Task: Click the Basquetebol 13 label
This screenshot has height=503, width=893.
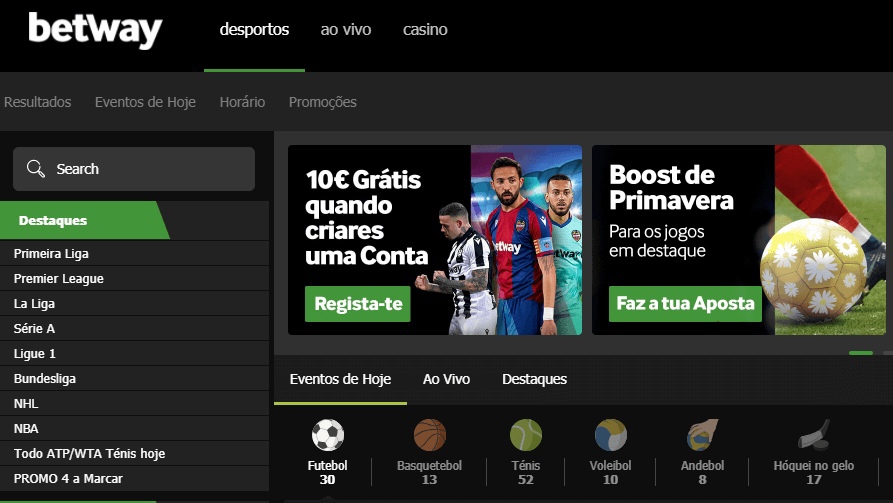Action: [429, 472]
